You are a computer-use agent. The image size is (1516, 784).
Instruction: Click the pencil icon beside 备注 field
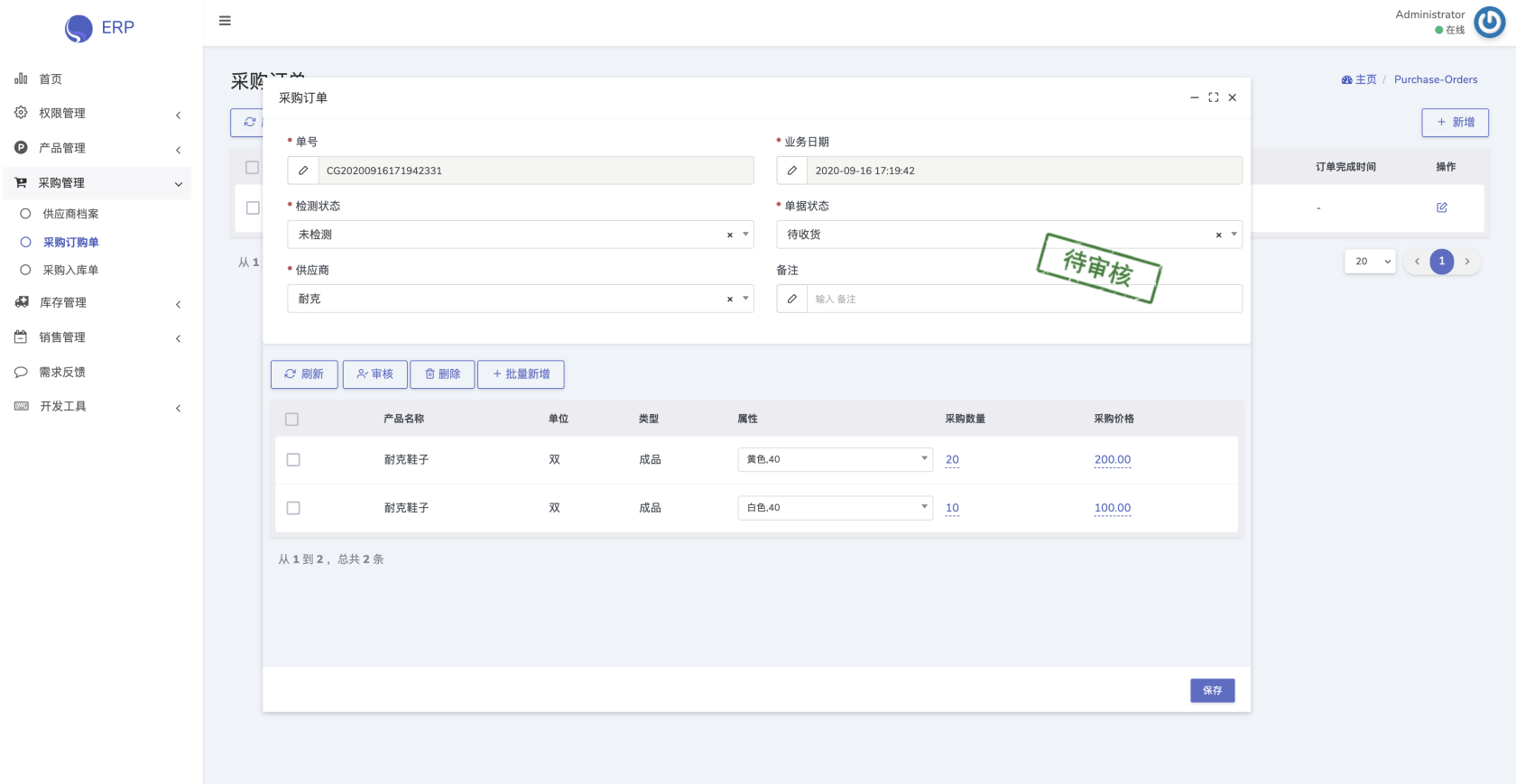coord(792,299)
